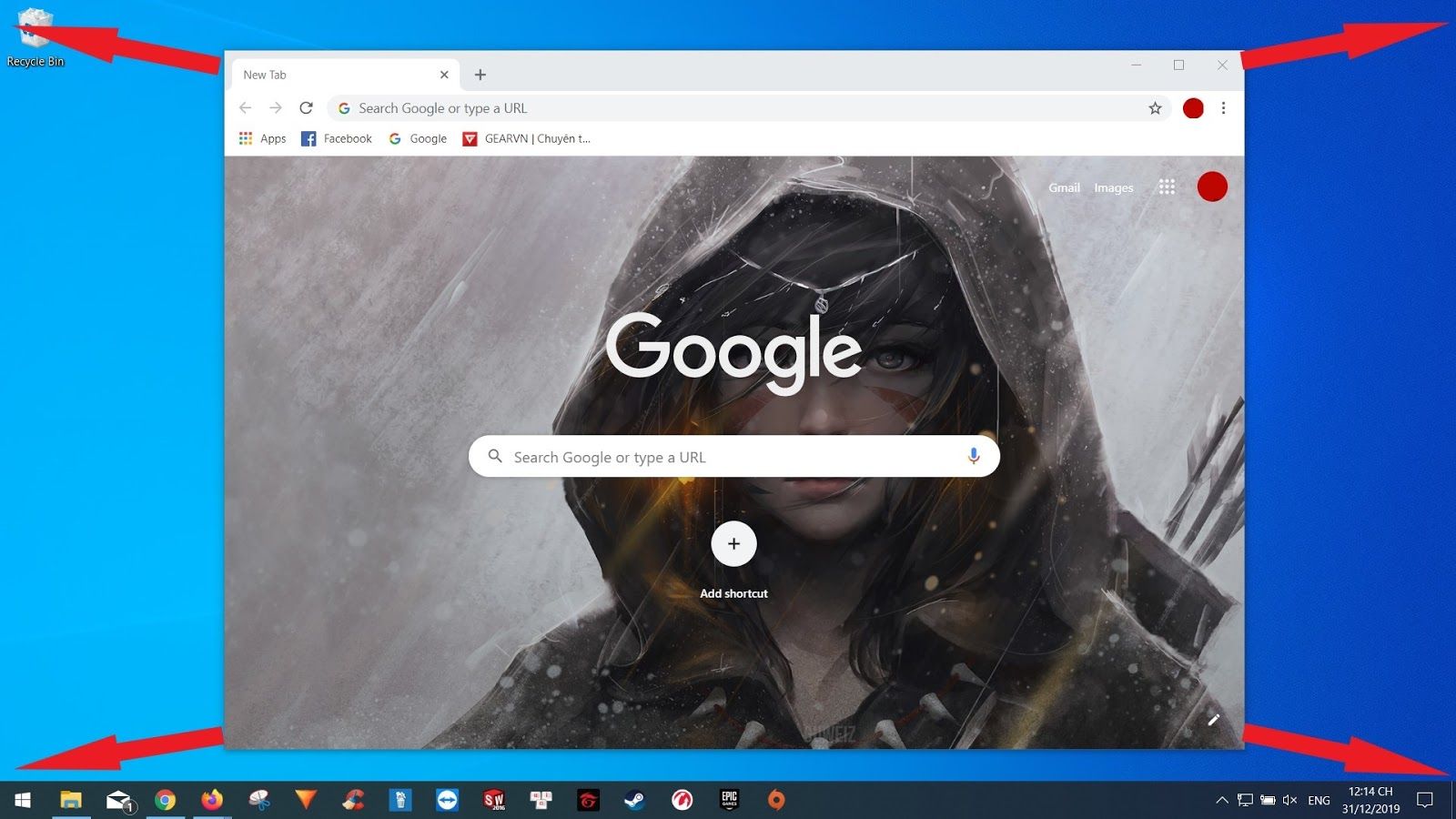Image resolution: width=1456 pixels, height=819 pixels.
Task: Open the Google apps grid launcher
Action: pyautogui.click(x=1167, y=187)
